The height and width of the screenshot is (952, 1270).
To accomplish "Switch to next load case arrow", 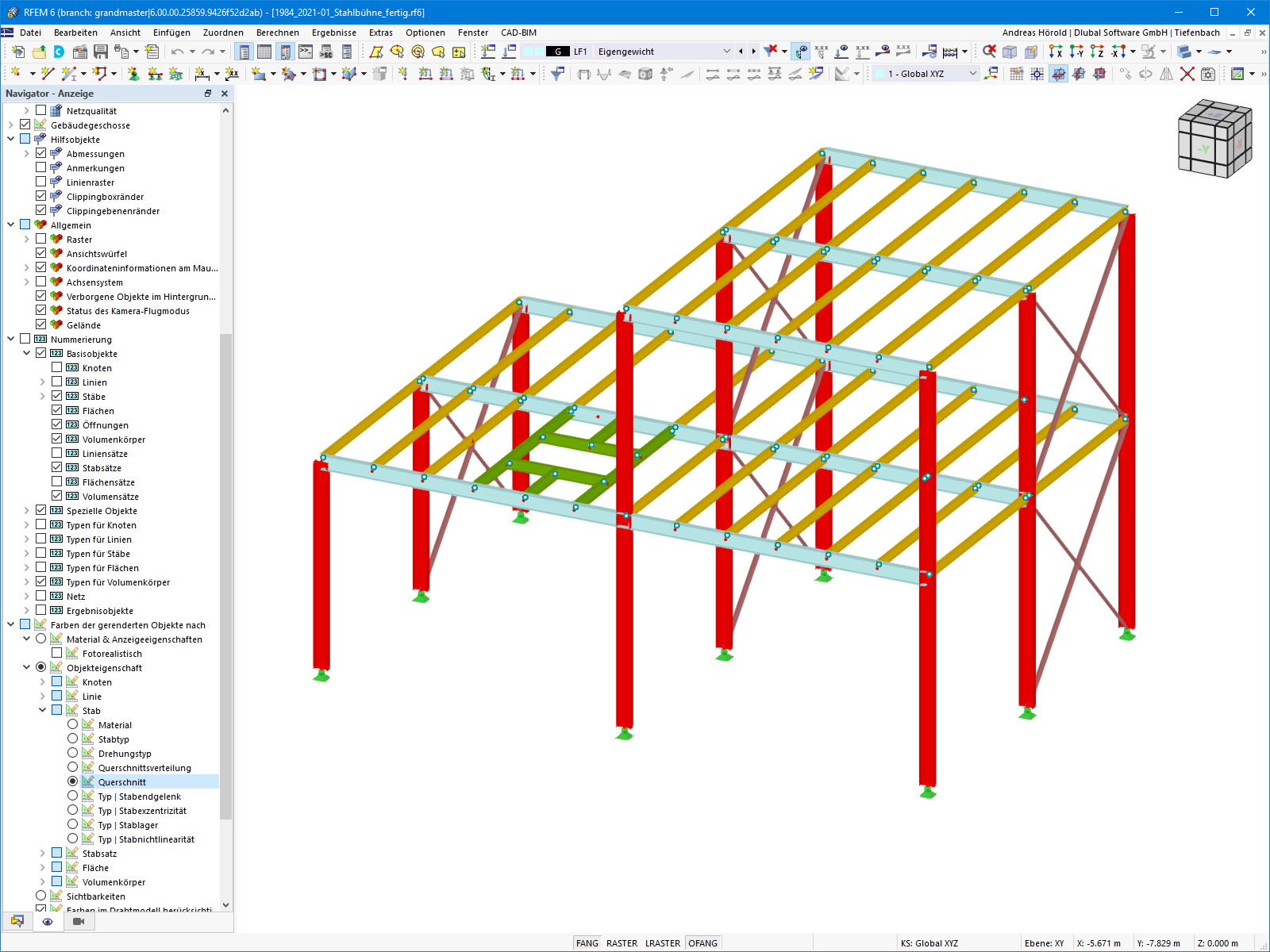I will [x=753, y=52].
